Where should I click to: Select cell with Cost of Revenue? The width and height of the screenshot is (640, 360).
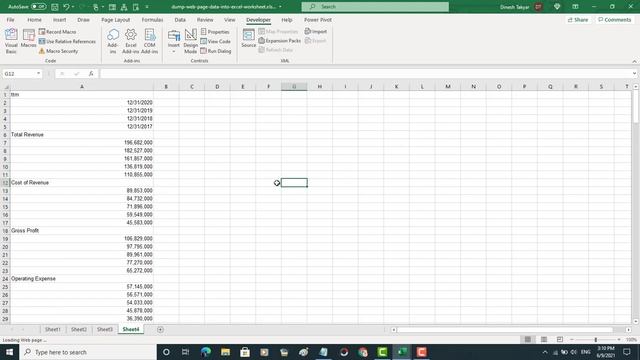click(x=82, y=182)
